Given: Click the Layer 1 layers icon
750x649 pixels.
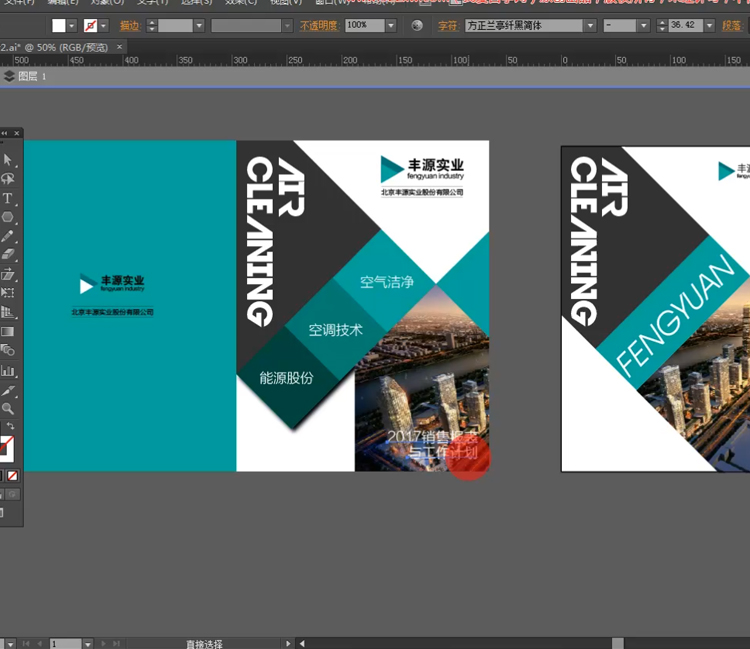Looking at the screenshot, I should (x=9, y=76).
